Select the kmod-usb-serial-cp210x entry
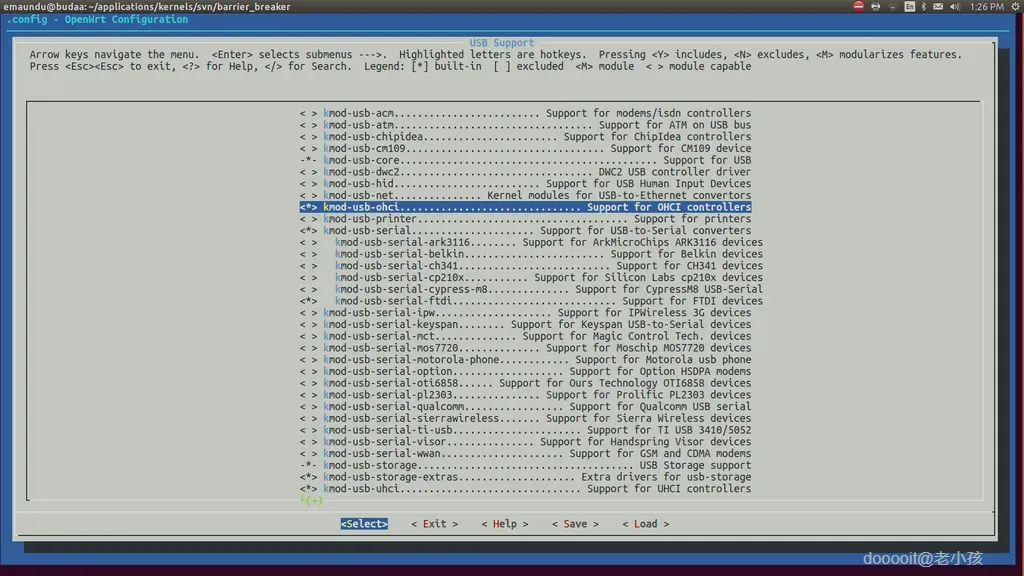1024x576 pixels. click(x=531, y=278)
